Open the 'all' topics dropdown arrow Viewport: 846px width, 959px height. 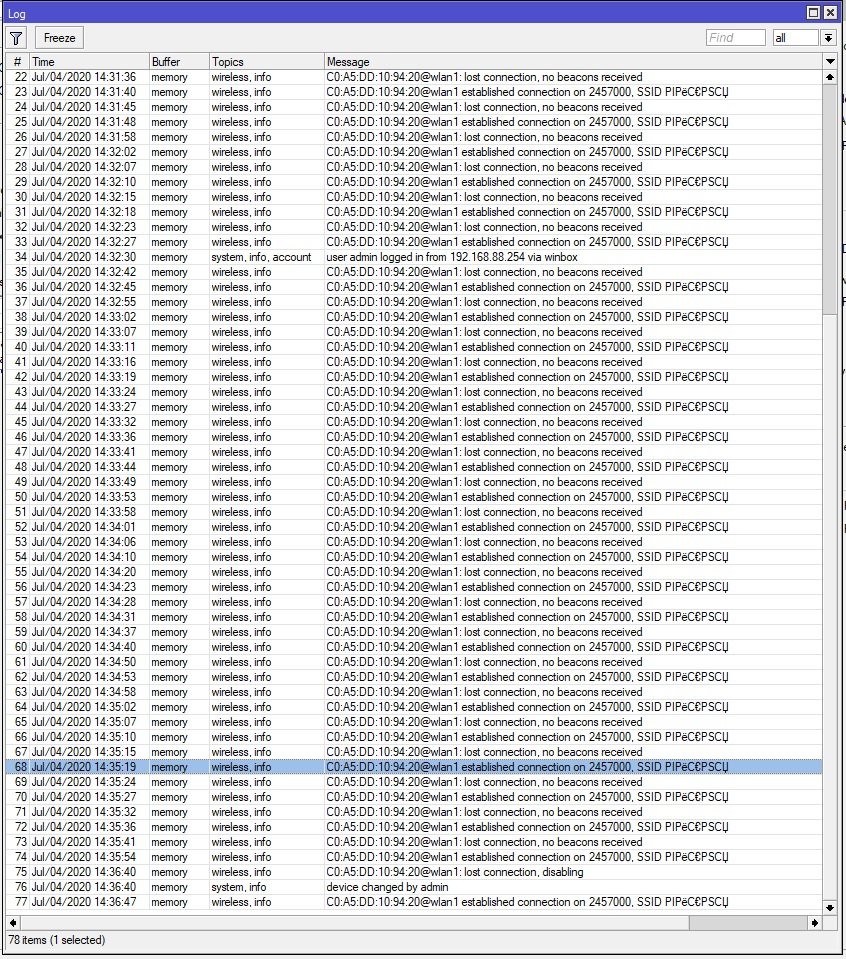[828, 38]
